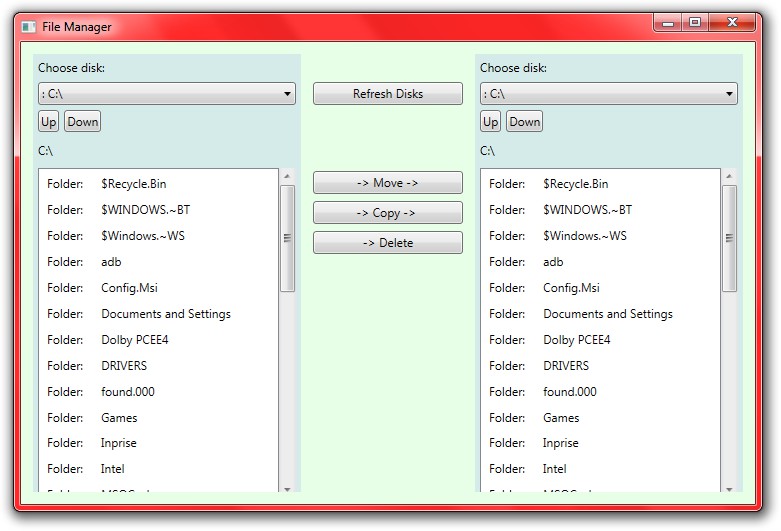Click the -> Move -> button
The width and height of the screenshot is (781, 531).
(x=388, y=183)
